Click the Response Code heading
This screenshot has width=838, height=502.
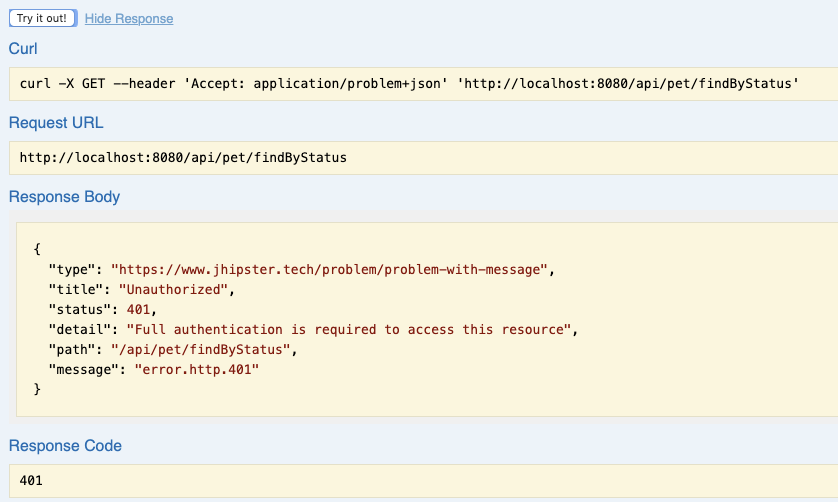(66, 446)
